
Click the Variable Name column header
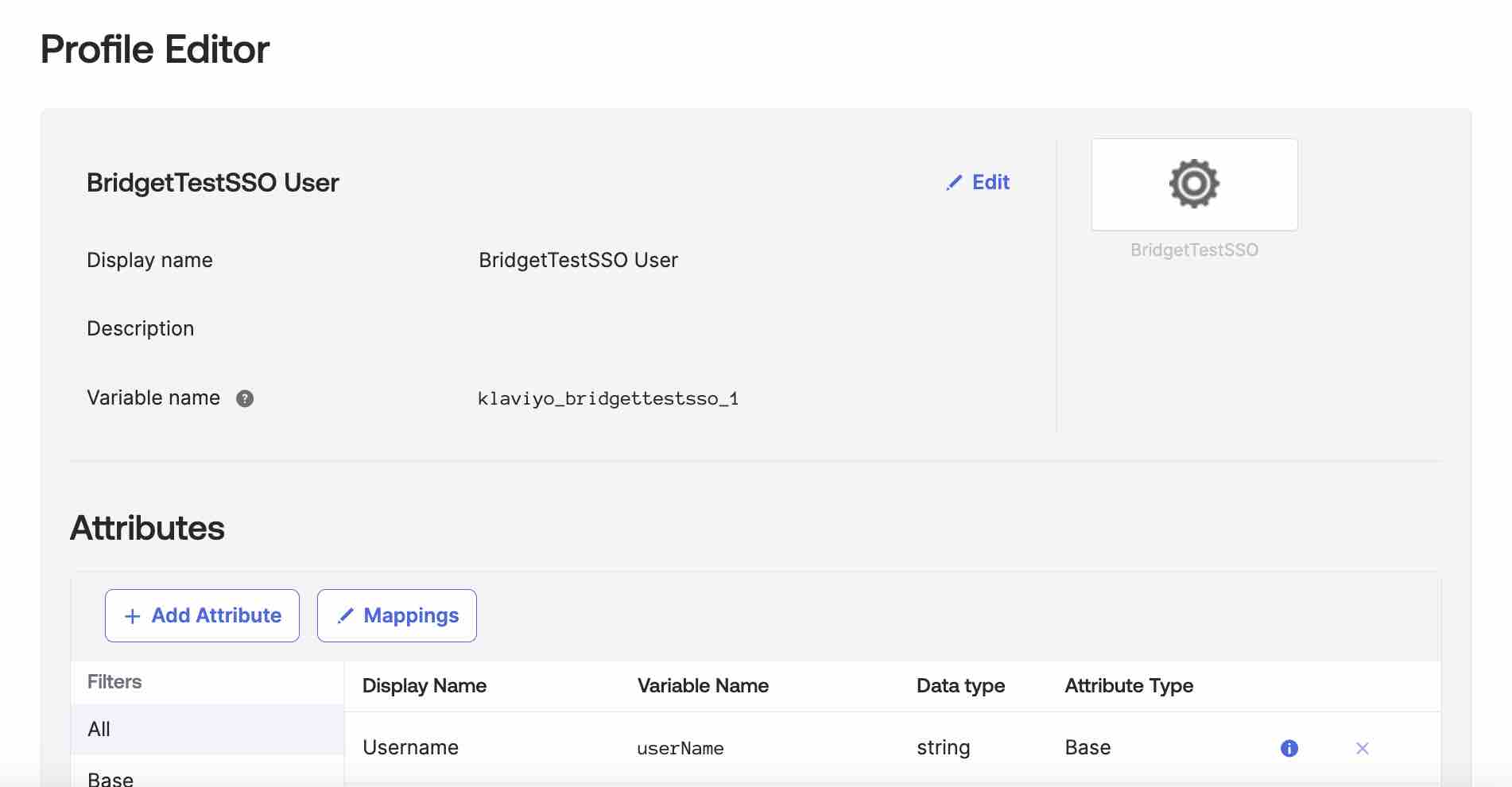point(702,685)
